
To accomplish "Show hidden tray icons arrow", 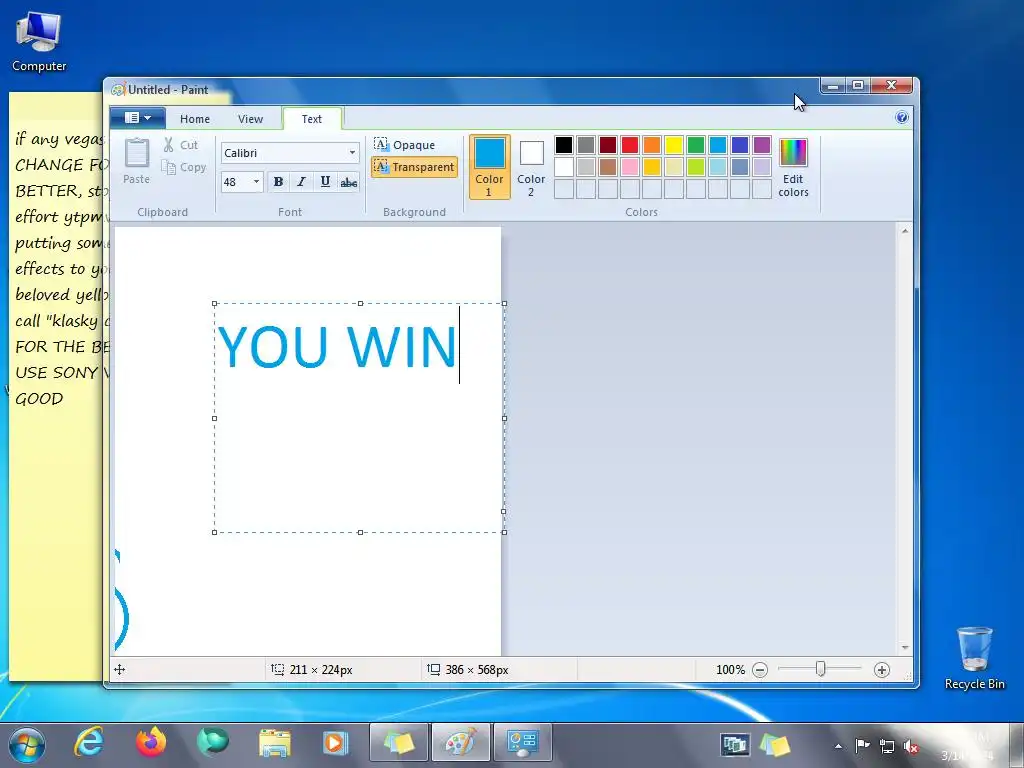I will 838,746.
